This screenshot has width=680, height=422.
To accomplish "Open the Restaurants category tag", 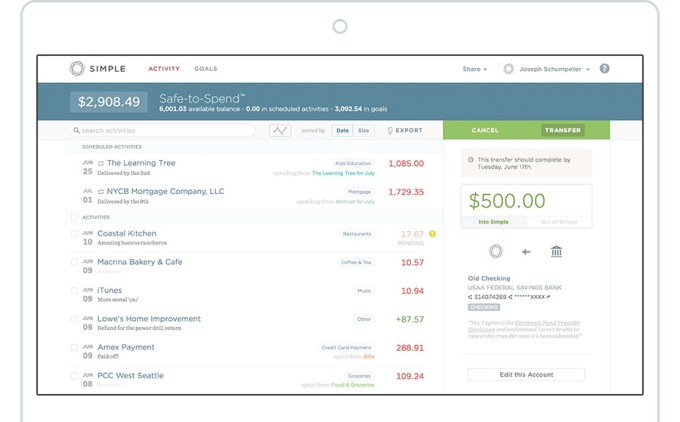I will click(356, 234).
